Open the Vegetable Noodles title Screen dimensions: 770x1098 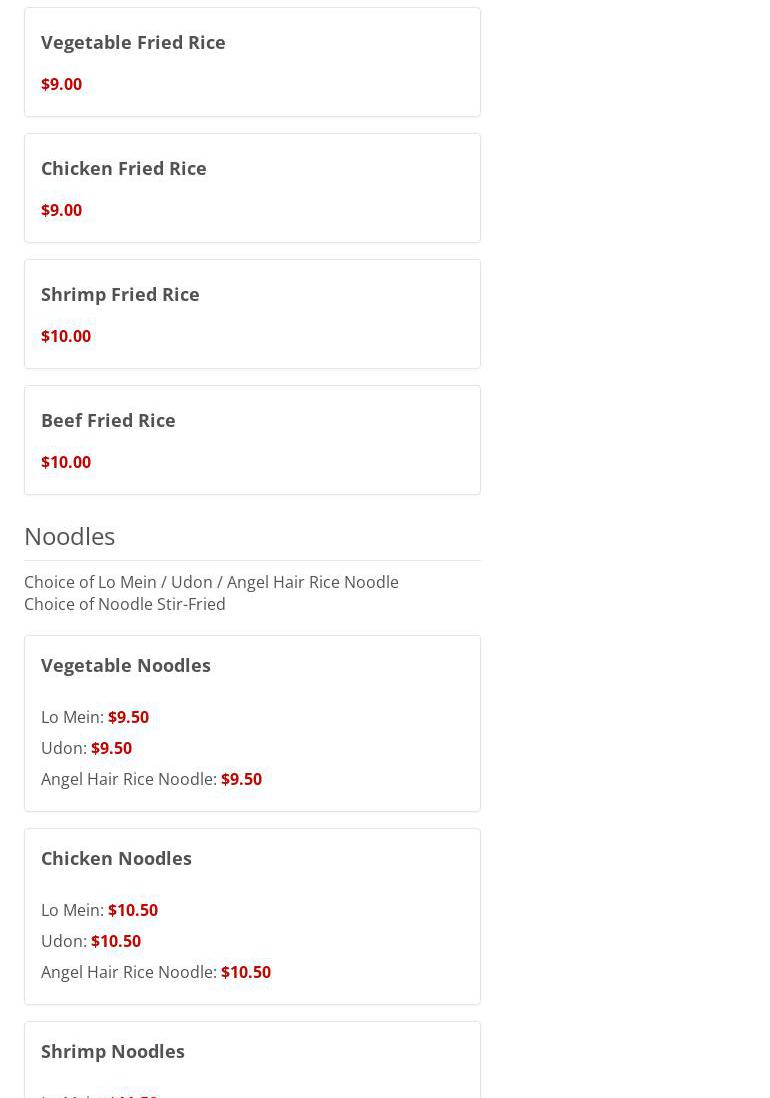(x=126, y=665)
